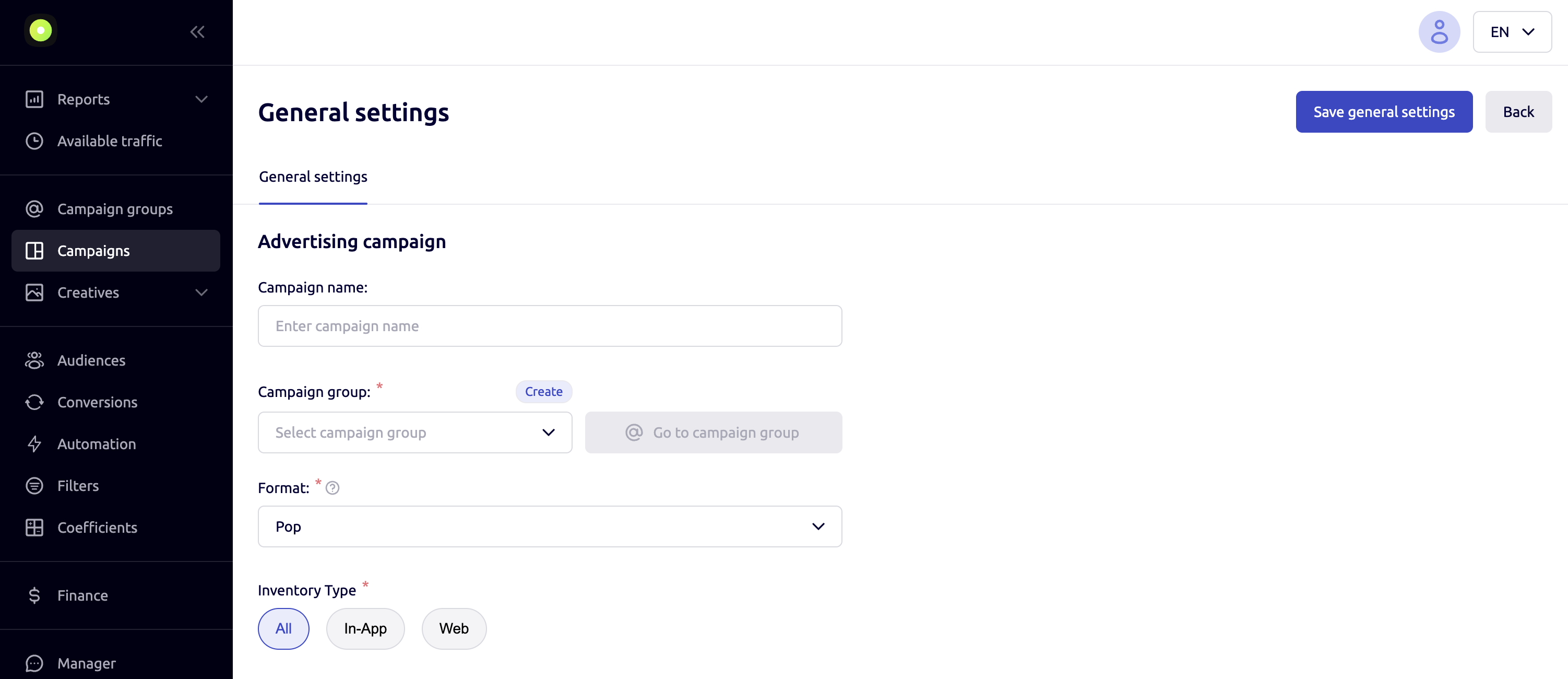The image size is (1568, 679).
Task: Click Save general settings
Action: click(1384, 111)
